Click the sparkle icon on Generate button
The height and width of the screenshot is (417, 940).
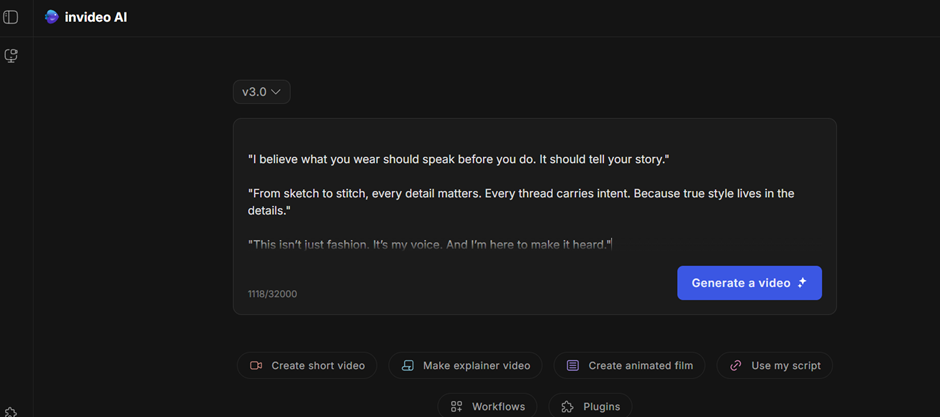[802, 283]
